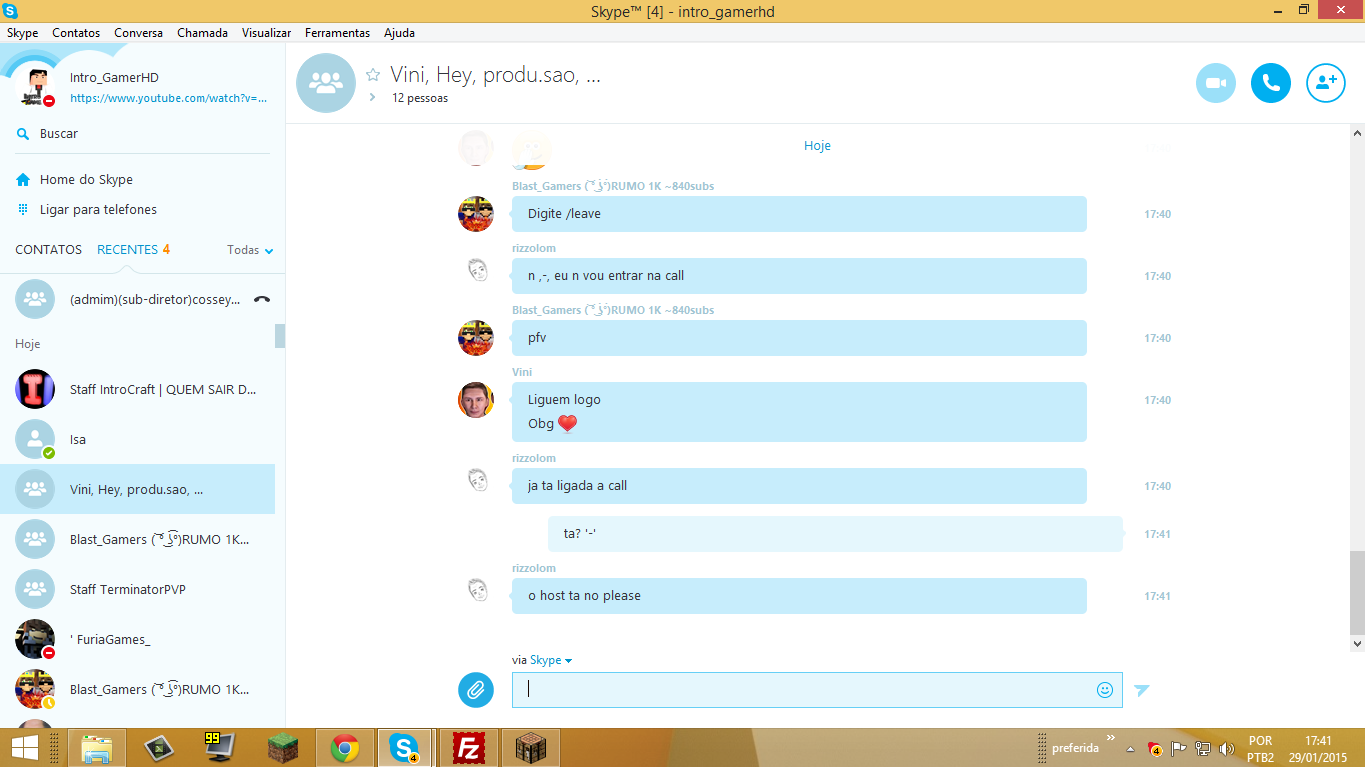Click the chat scrollbar thumb
The height and width of the screenshot is (767, 1365).
point(1357,592)
